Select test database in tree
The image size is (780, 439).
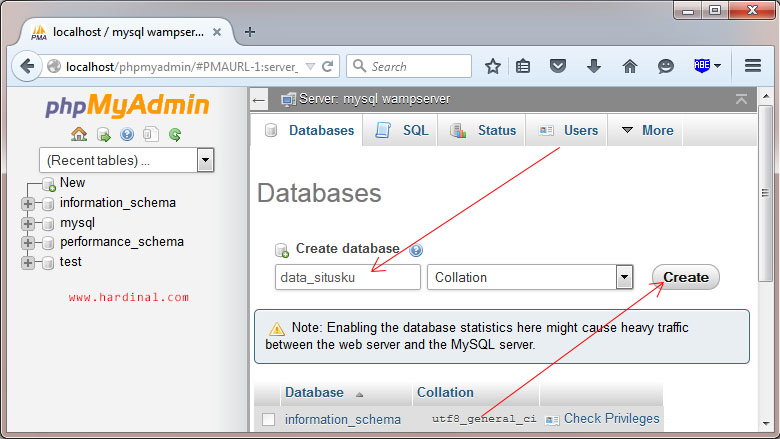click(x=71, y=262)
